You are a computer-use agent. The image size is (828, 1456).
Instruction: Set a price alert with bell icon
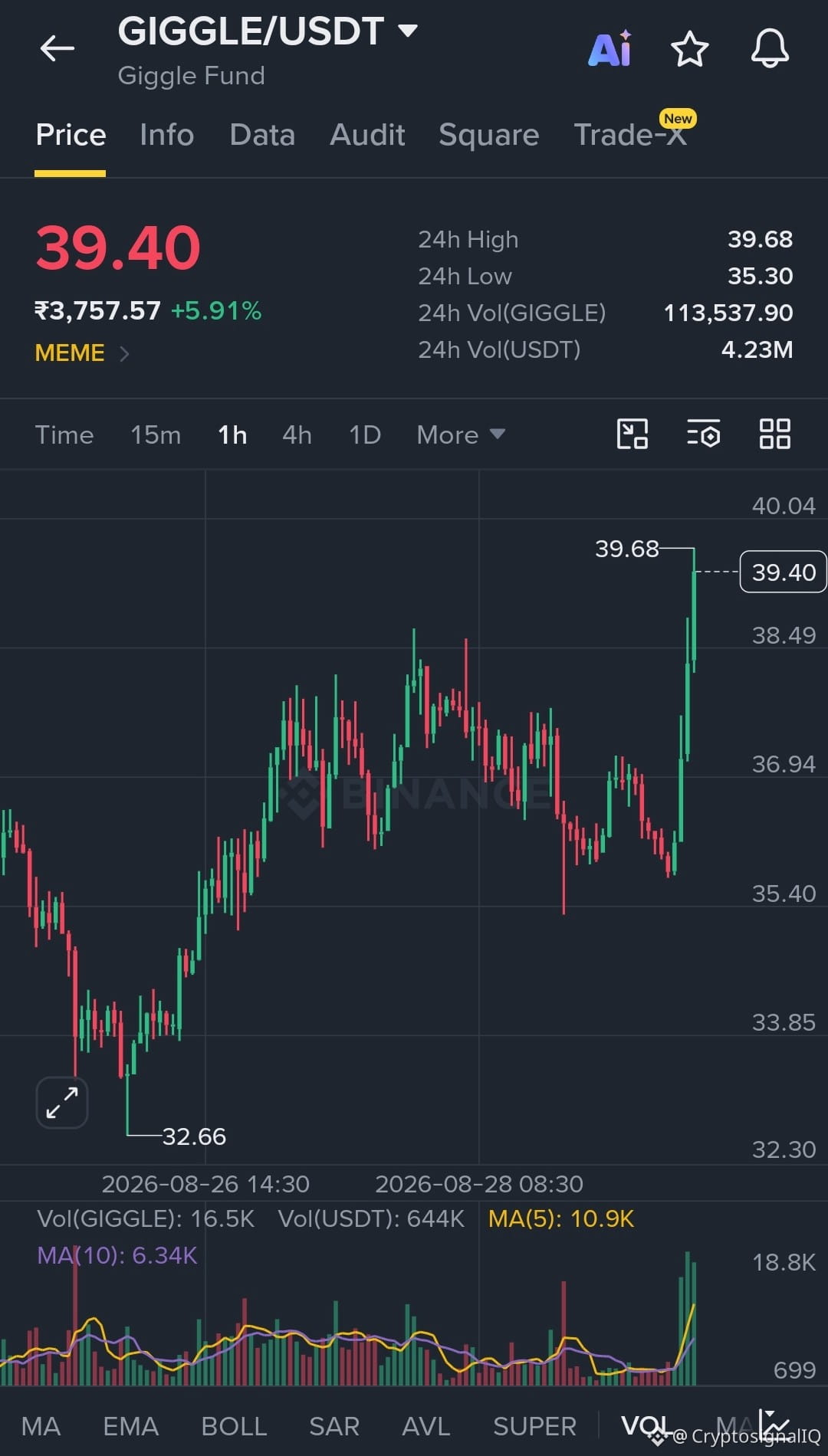tap(770, 49)
